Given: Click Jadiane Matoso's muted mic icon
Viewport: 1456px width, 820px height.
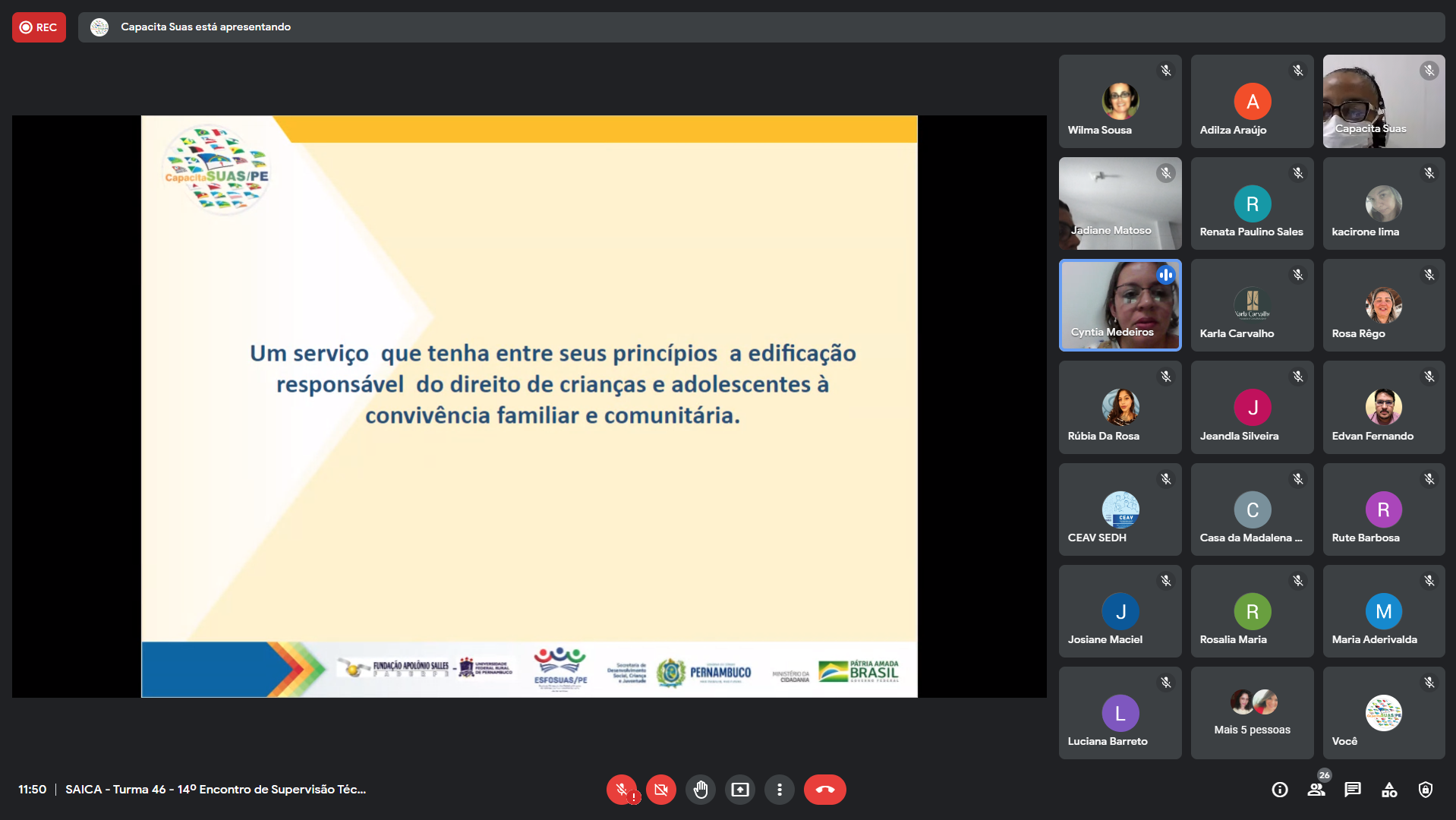Looking at the screenshot, I should pyautogui.click(x=1166, y=173).
